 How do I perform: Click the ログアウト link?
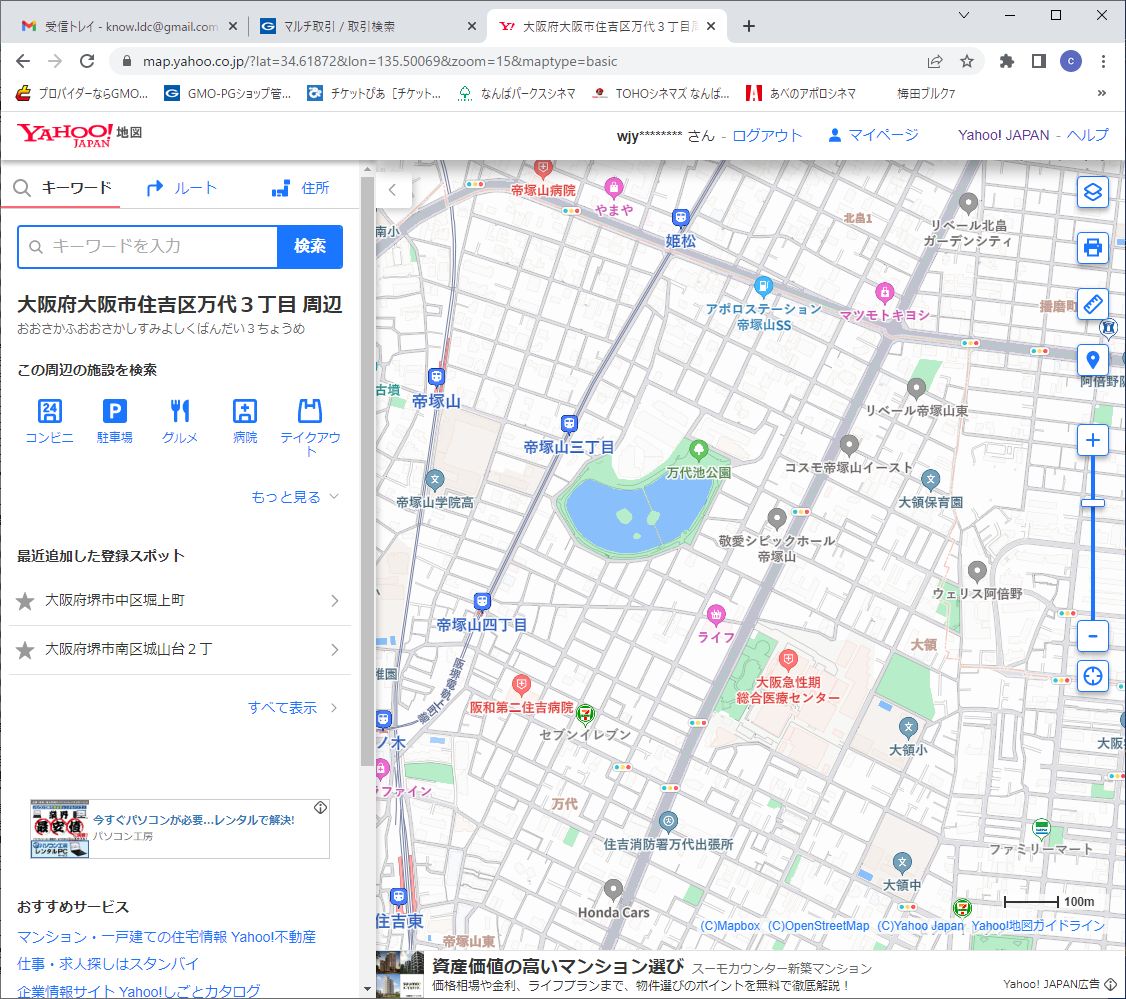[x=767, y=135]
